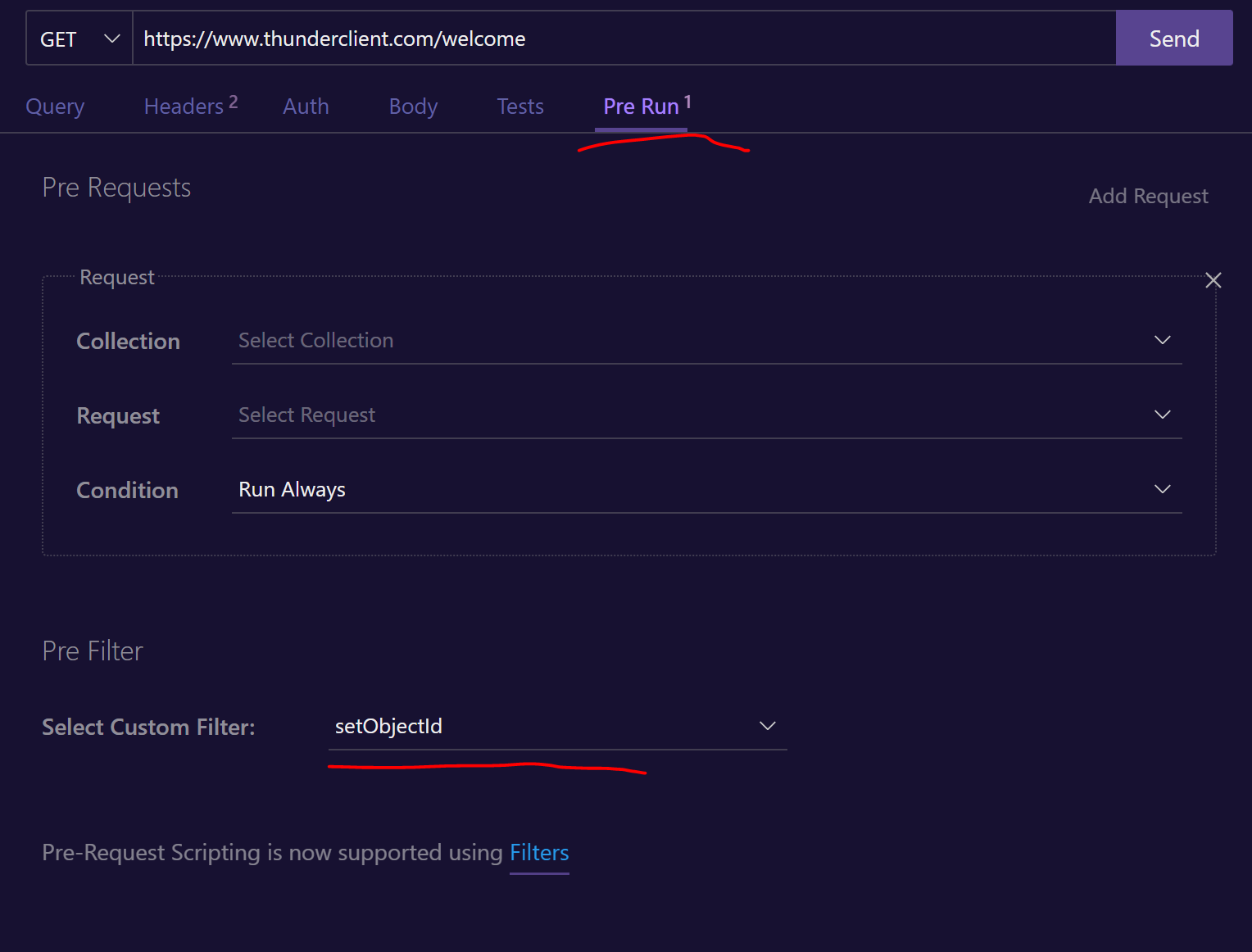
Task: Switch to the Headers tab
Action: coord(182,107)
